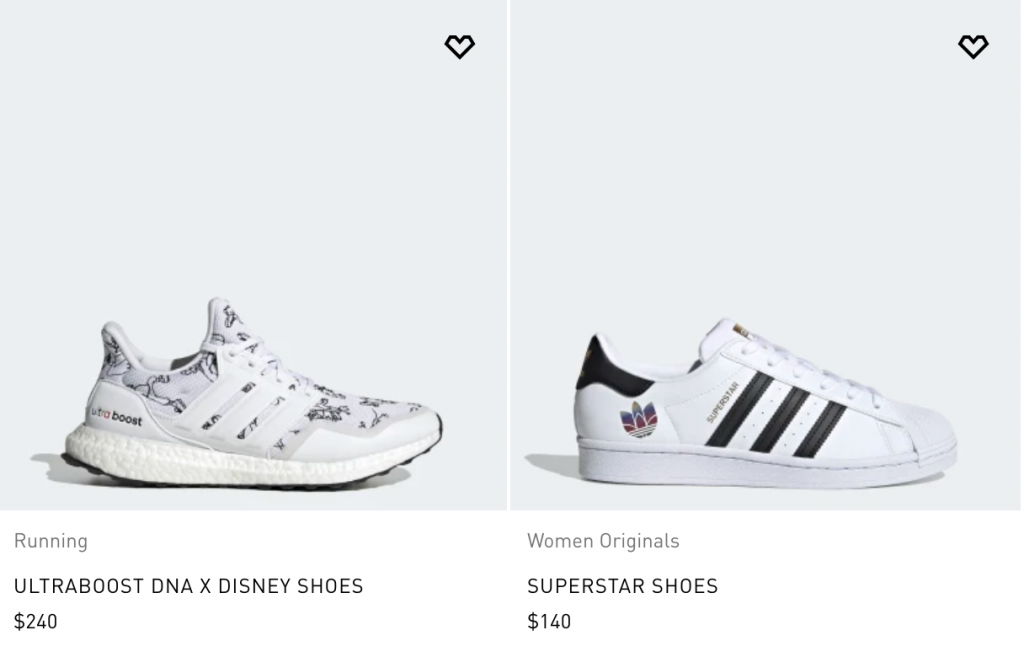This screenshot has width=1024, height=657.
Task: Open the Superstar shoe product image
Action: tap(766, 400)
